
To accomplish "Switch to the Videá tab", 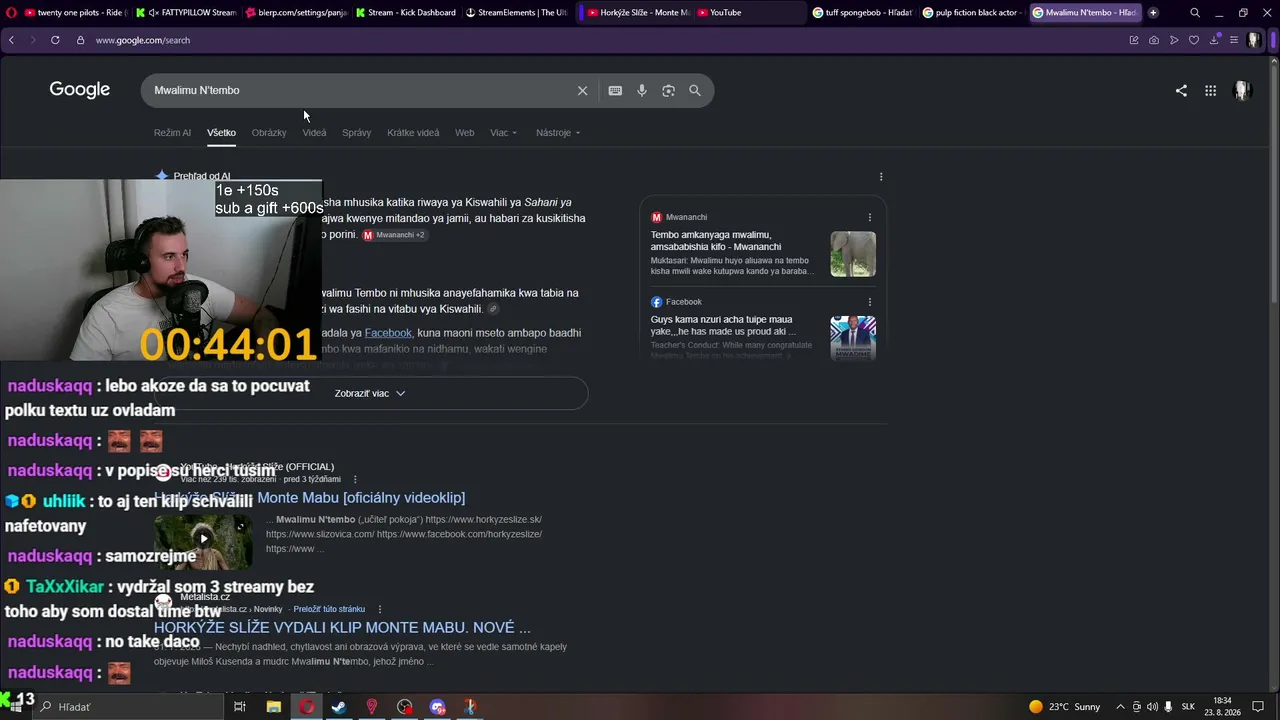I will (314, 133).
